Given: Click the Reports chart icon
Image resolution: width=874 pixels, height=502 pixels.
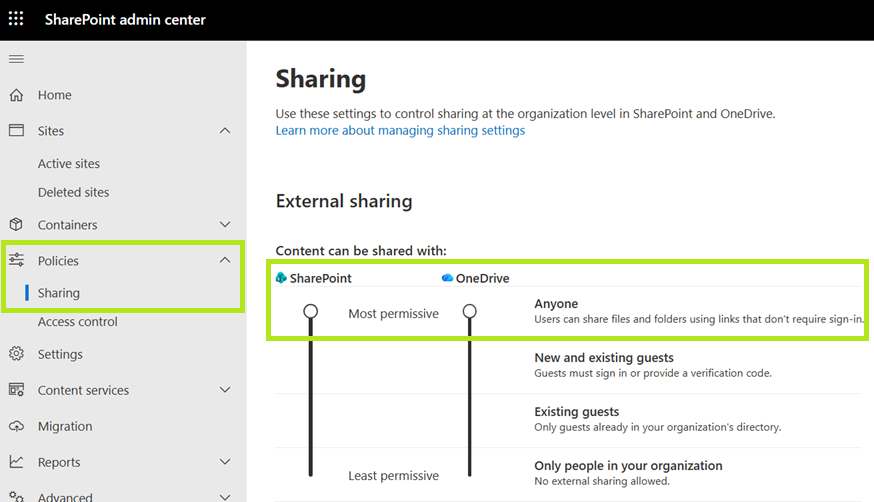Looking at the screenshot, I should click(16, 462).
